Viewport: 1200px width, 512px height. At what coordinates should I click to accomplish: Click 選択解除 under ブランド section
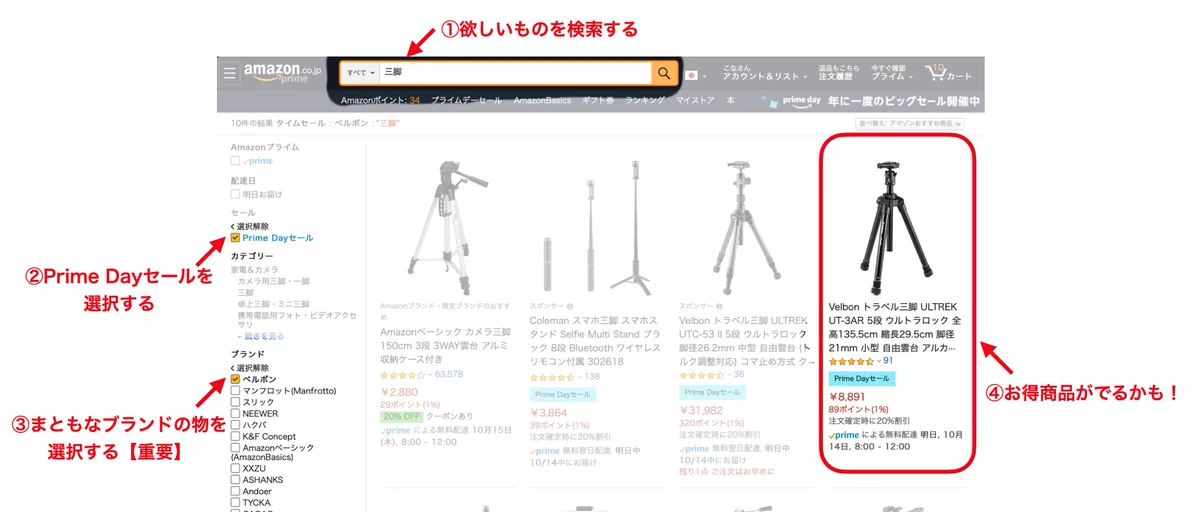(250, 368)
